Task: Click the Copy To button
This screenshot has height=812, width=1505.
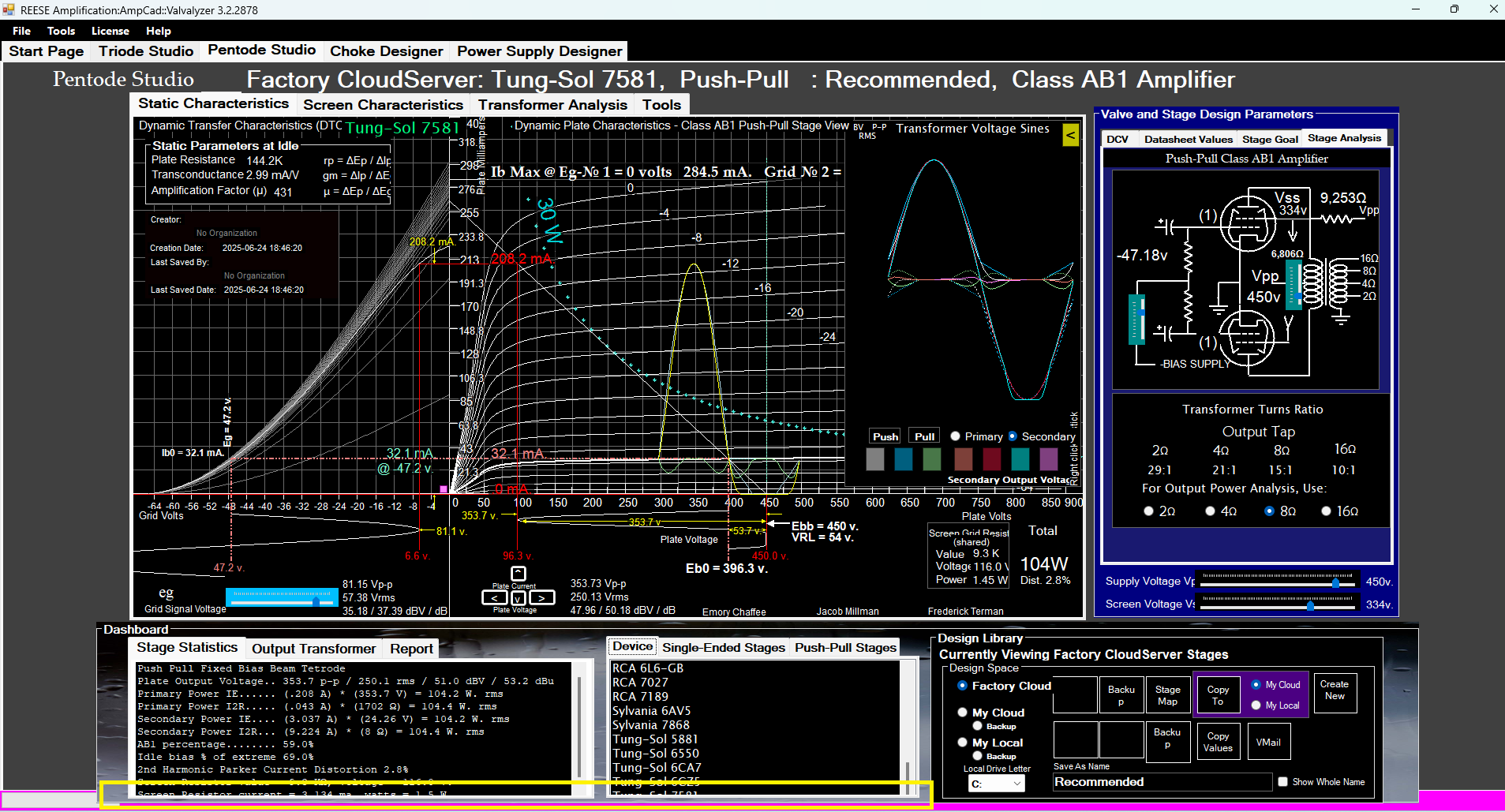Action: click(1218, 695)
